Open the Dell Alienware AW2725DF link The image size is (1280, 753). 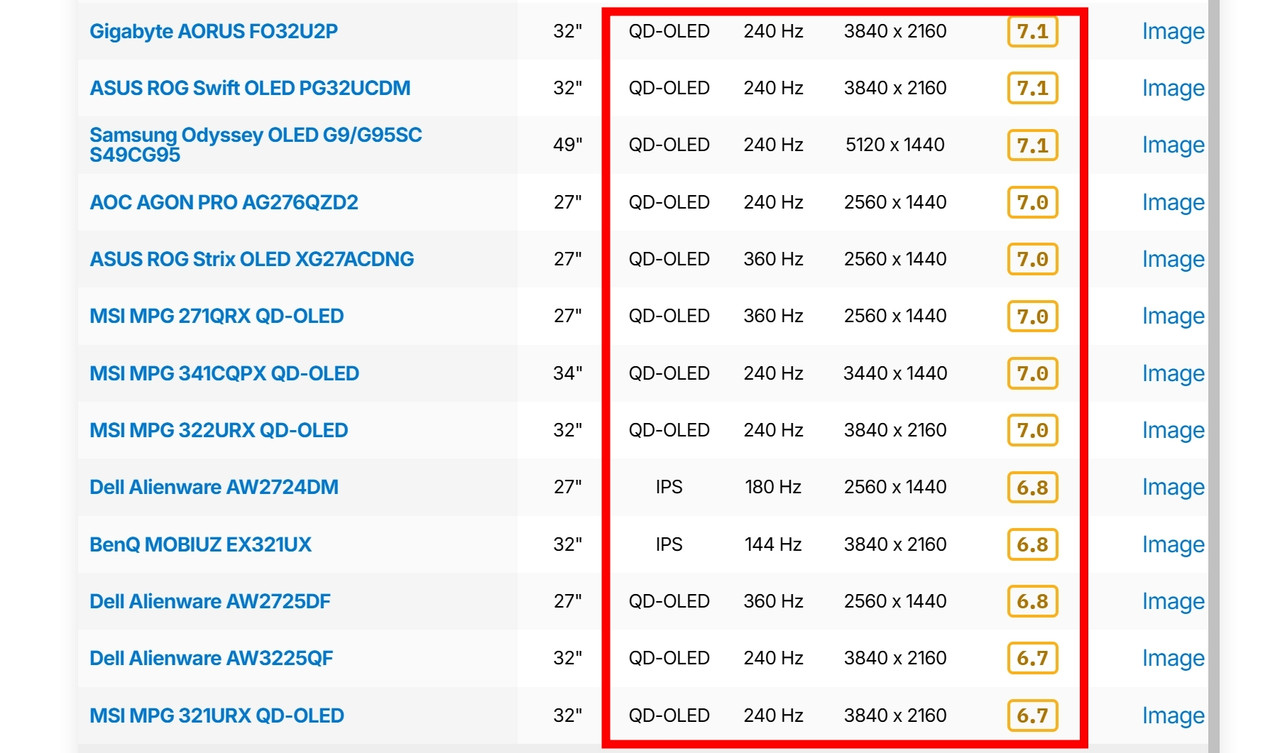210,601
